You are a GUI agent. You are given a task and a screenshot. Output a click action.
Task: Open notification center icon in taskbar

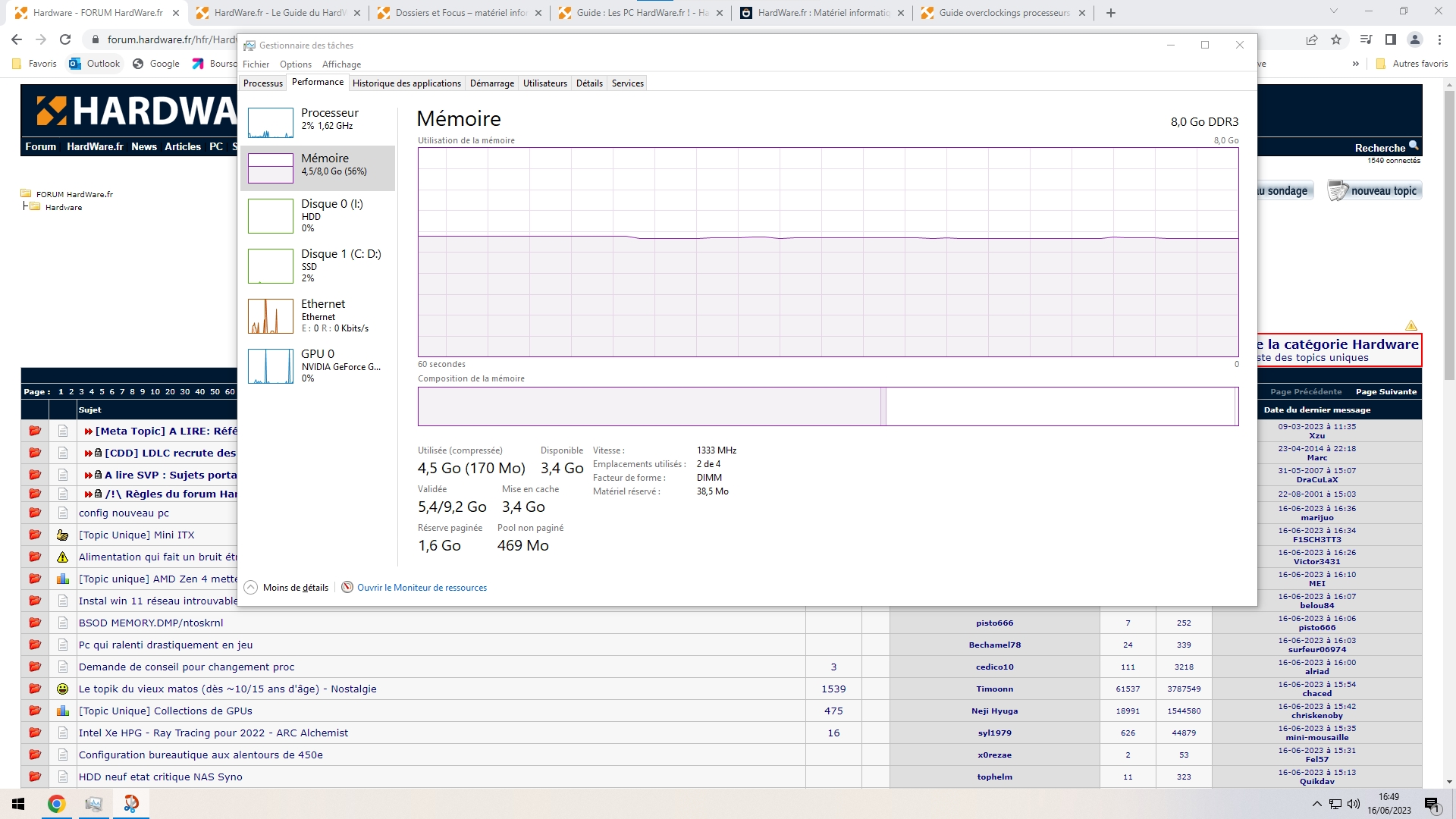point(1431,804)
